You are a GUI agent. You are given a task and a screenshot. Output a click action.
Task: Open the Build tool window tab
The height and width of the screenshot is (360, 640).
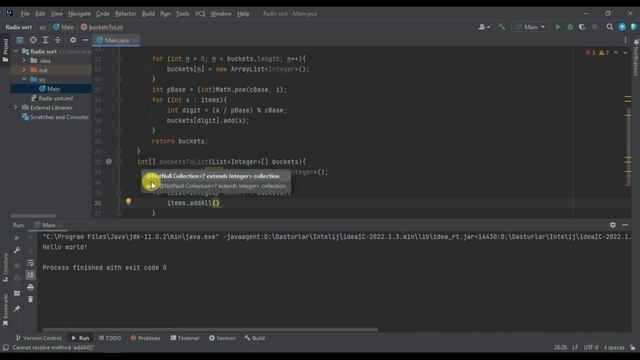[x=255, y=338]
